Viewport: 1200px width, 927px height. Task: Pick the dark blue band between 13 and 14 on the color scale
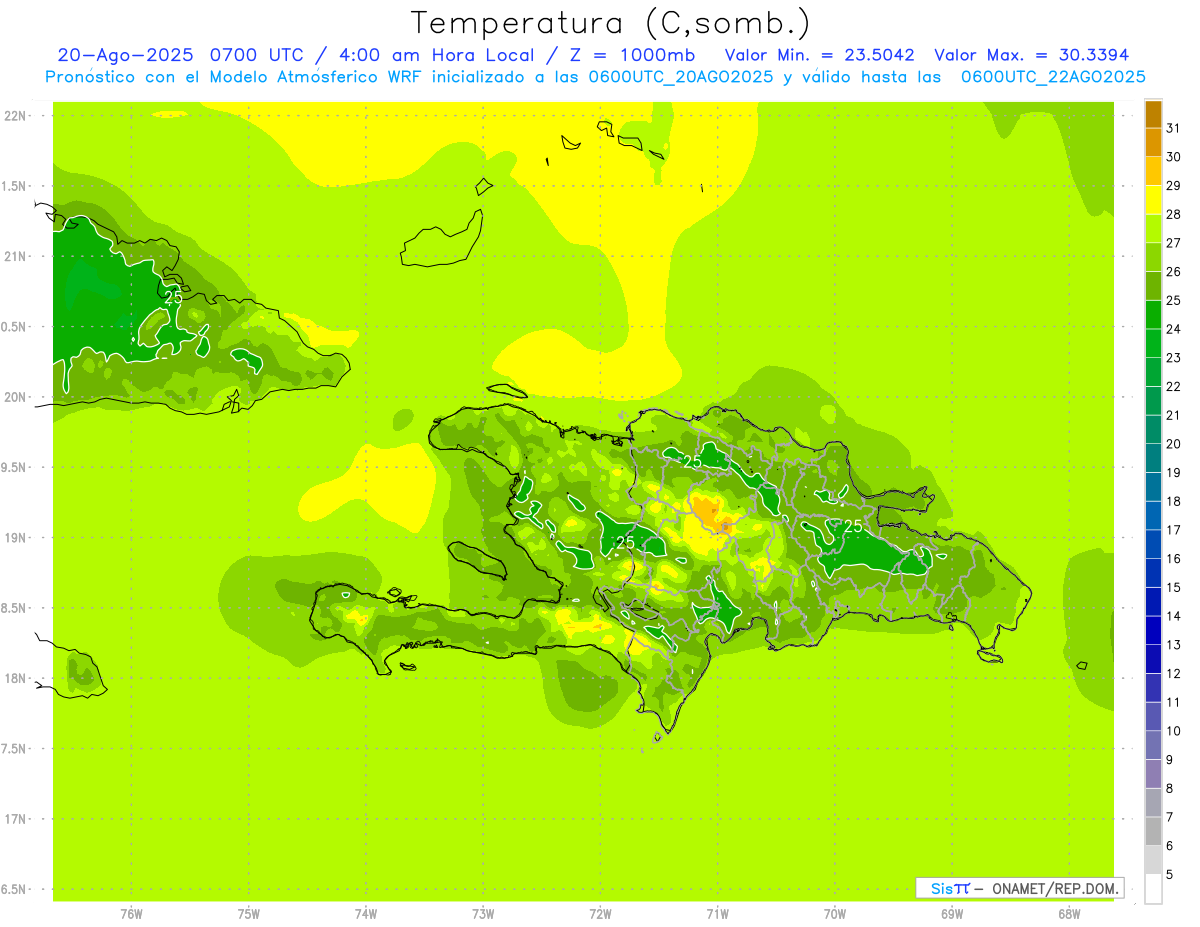(1153, 631)
